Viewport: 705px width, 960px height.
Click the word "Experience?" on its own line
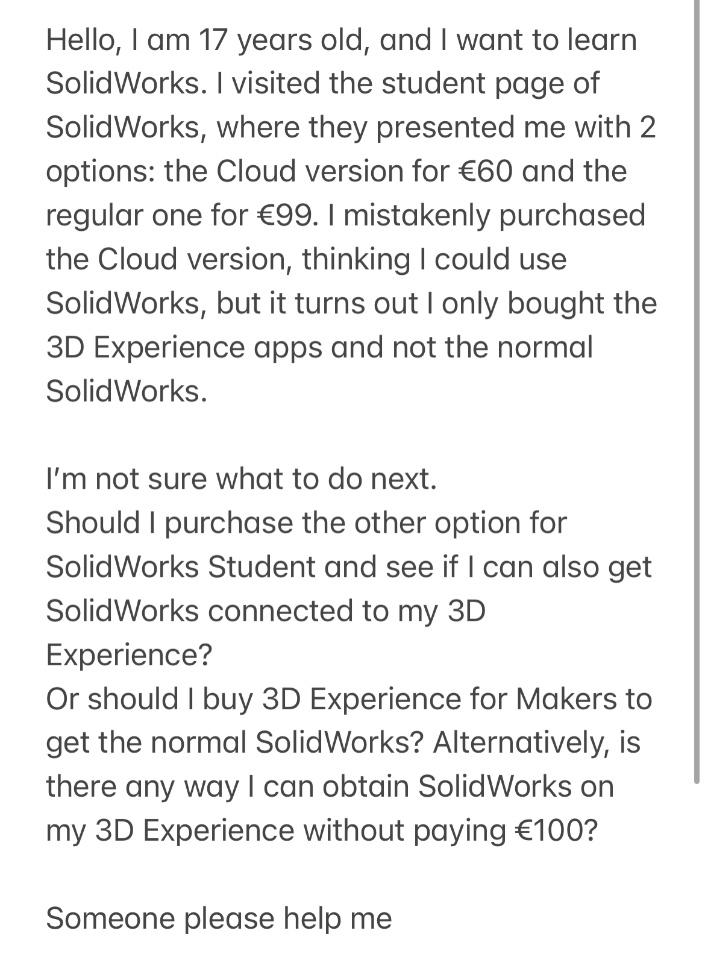(x=129, y=654)
